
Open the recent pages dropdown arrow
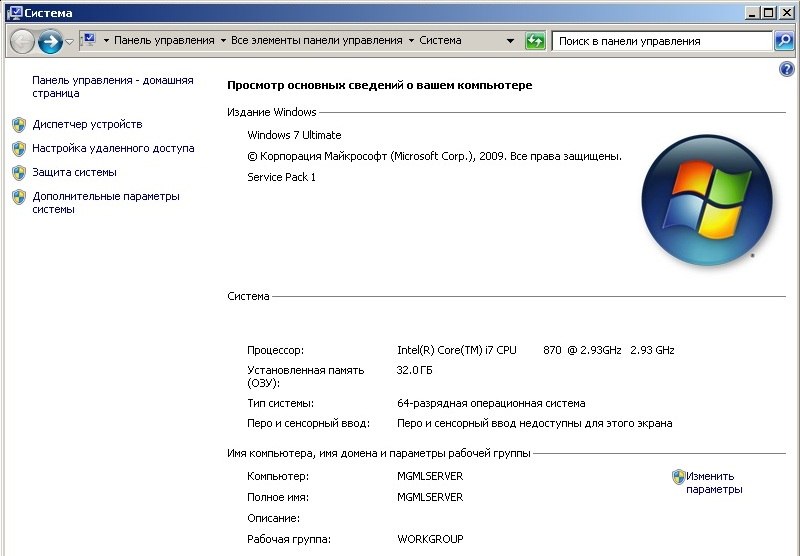pyautogui.click(x=70, y=42)
